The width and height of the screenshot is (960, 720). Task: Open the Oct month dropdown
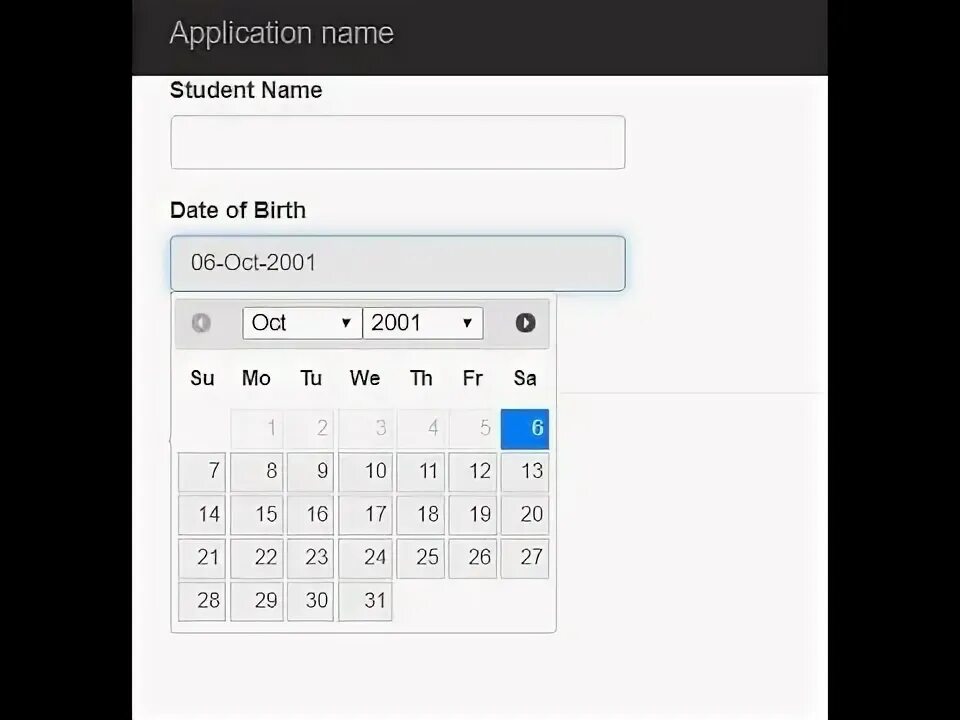302,323
